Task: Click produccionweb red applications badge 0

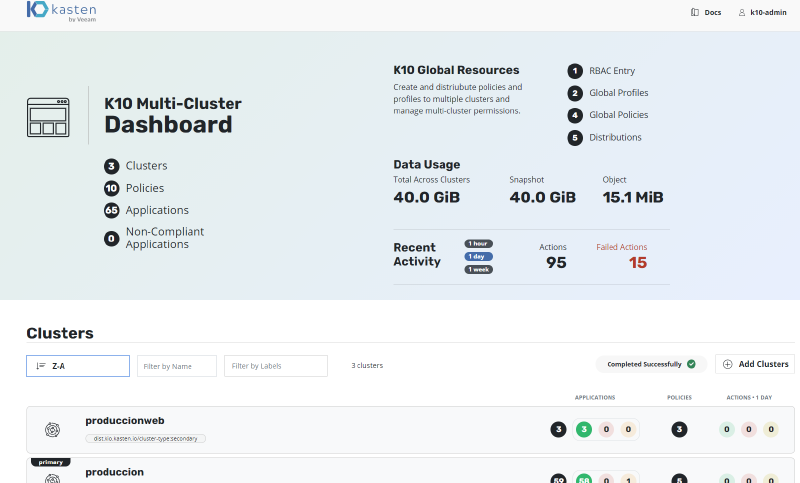Action: 606,429
